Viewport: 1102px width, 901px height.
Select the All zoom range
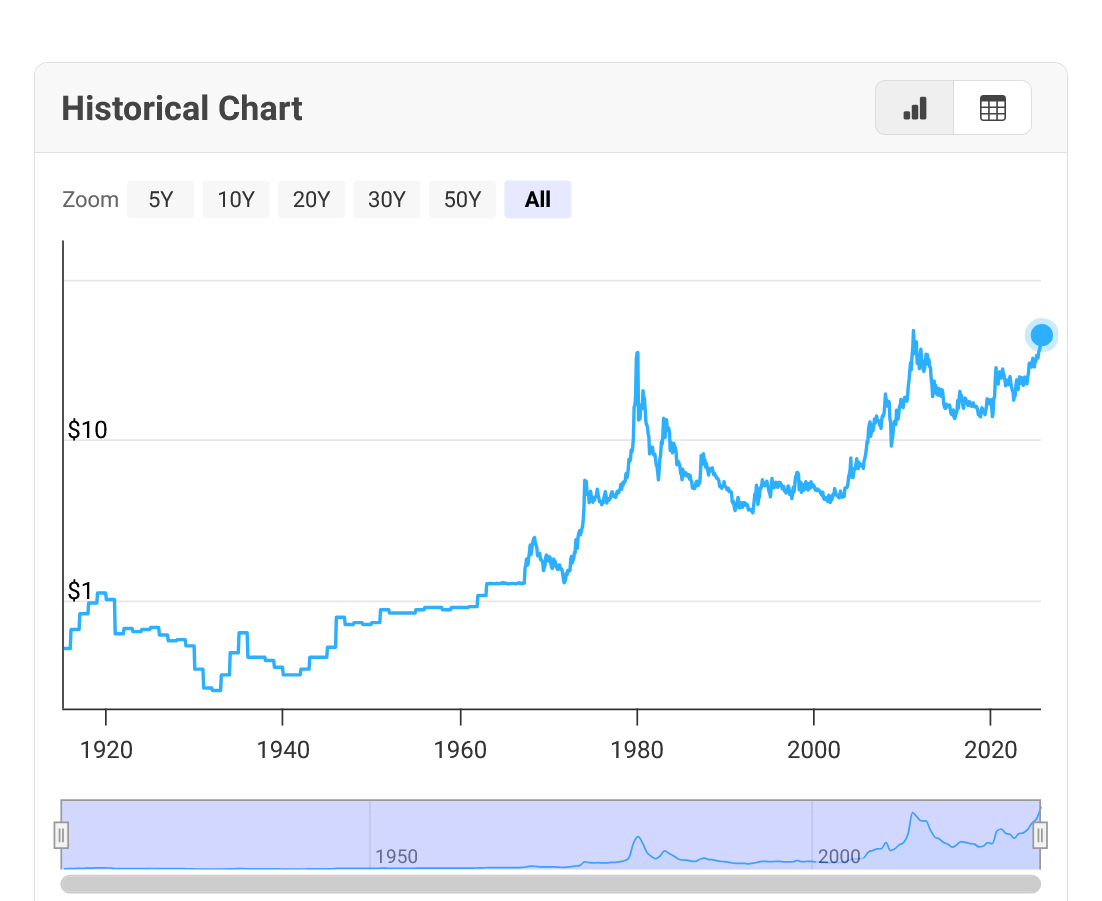point(537,199)
